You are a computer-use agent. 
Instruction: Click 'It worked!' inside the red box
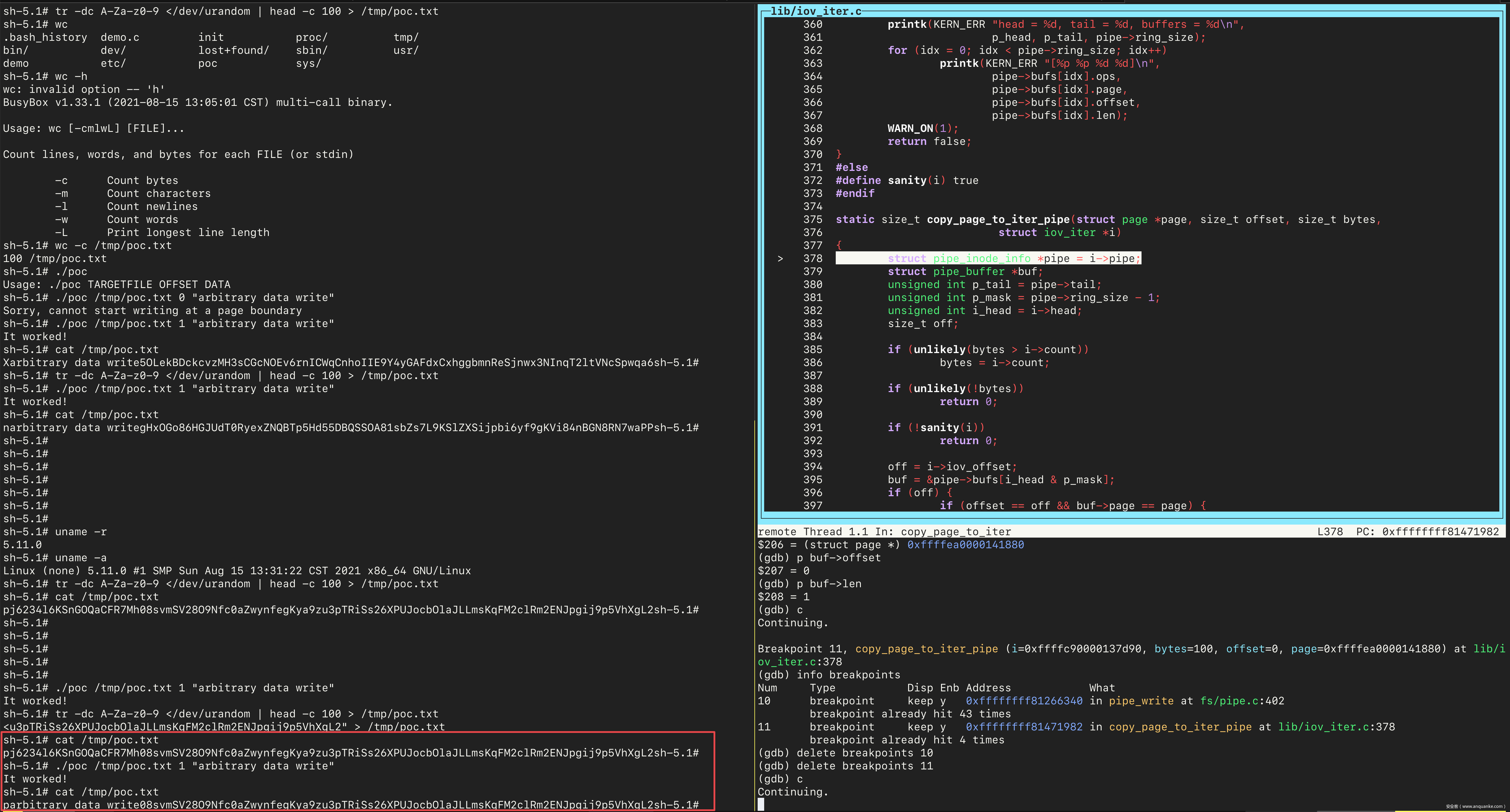[x=35, y=779]
